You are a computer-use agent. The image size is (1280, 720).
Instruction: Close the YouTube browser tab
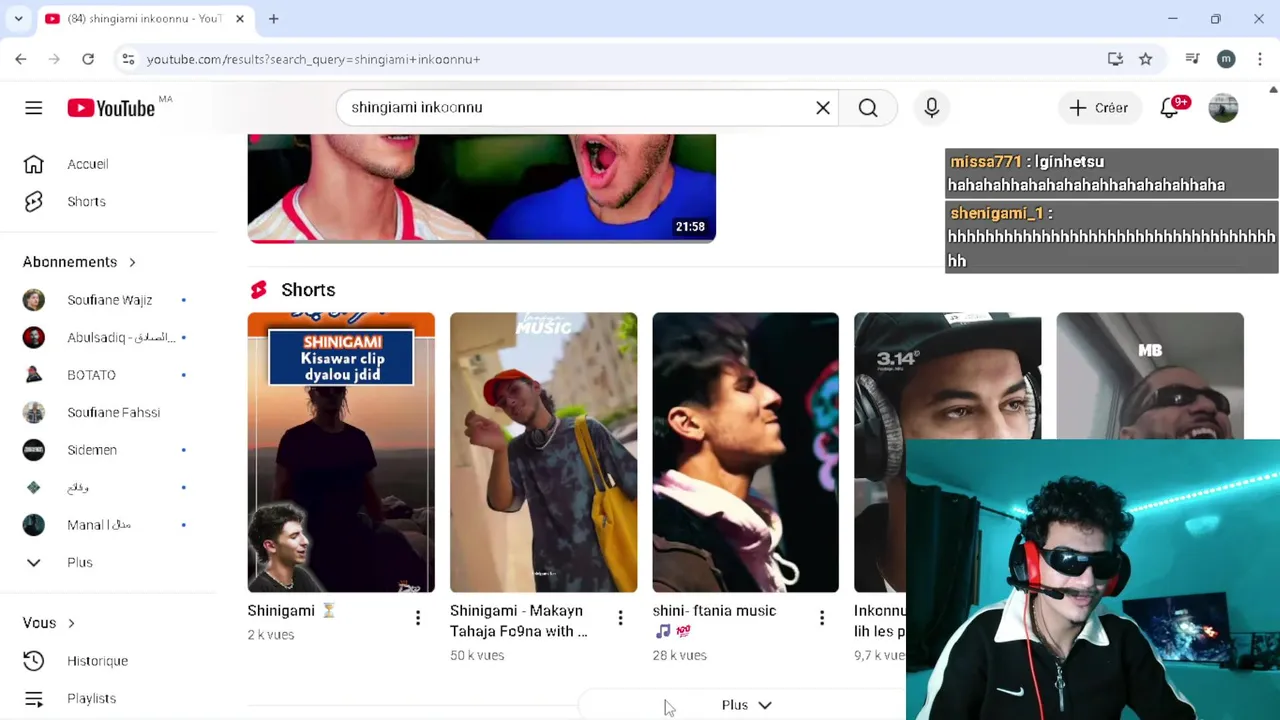(x=240, y=19)
